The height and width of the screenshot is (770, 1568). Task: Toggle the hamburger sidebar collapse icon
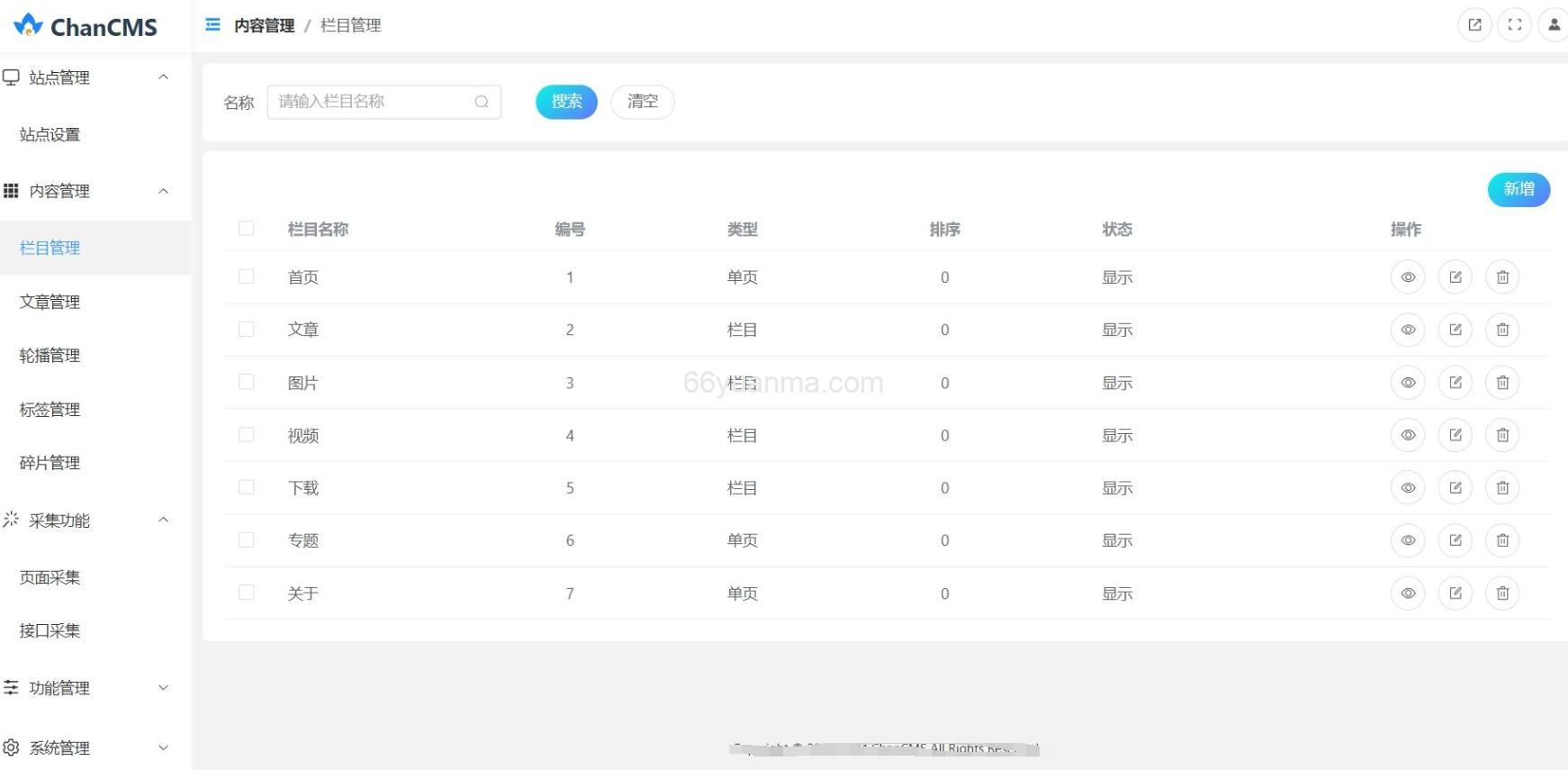click(x=212, y=25)
